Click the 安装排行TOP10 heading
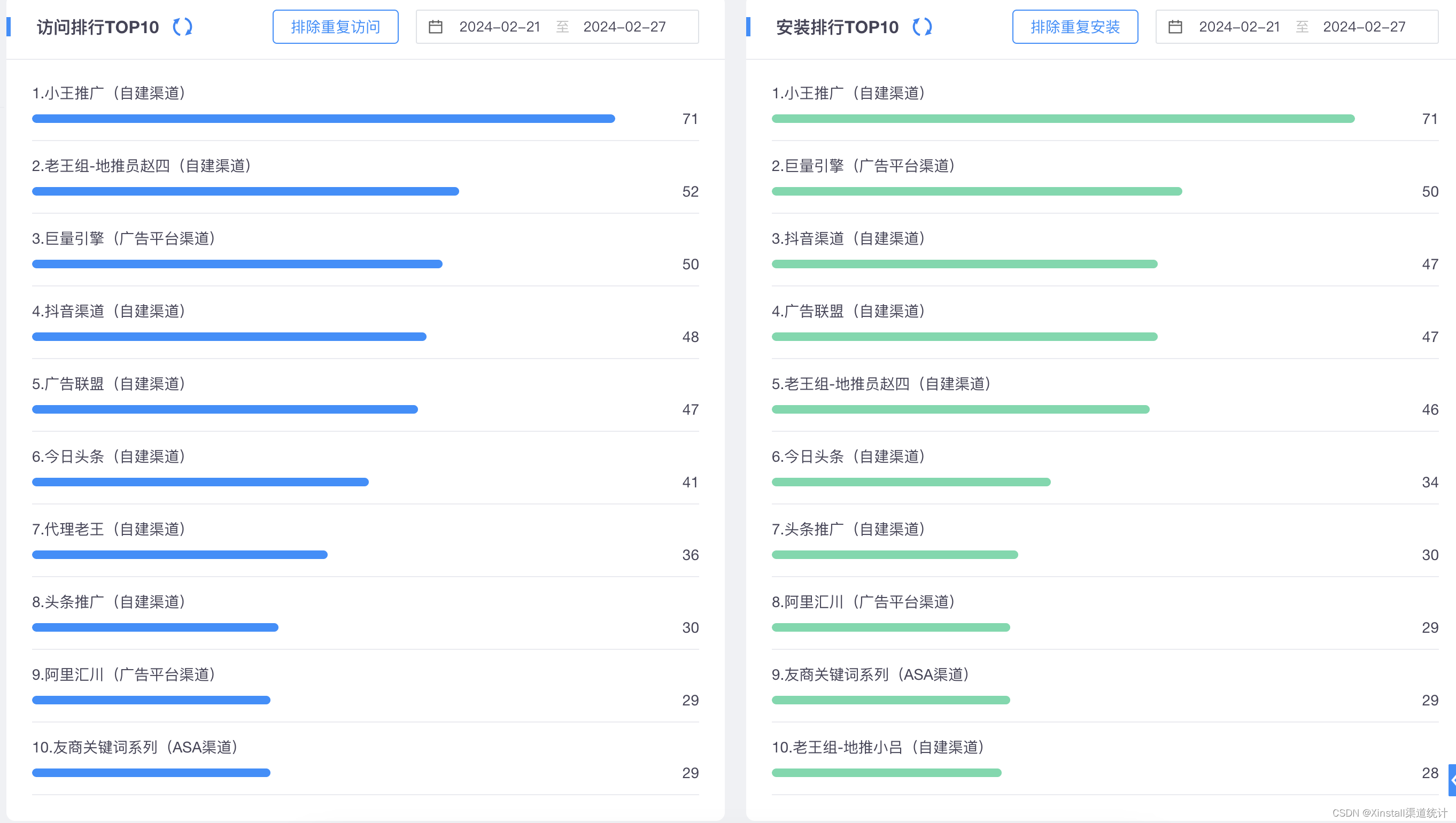Viewport: 1456px width, 823px height. (x=837, y=27)
